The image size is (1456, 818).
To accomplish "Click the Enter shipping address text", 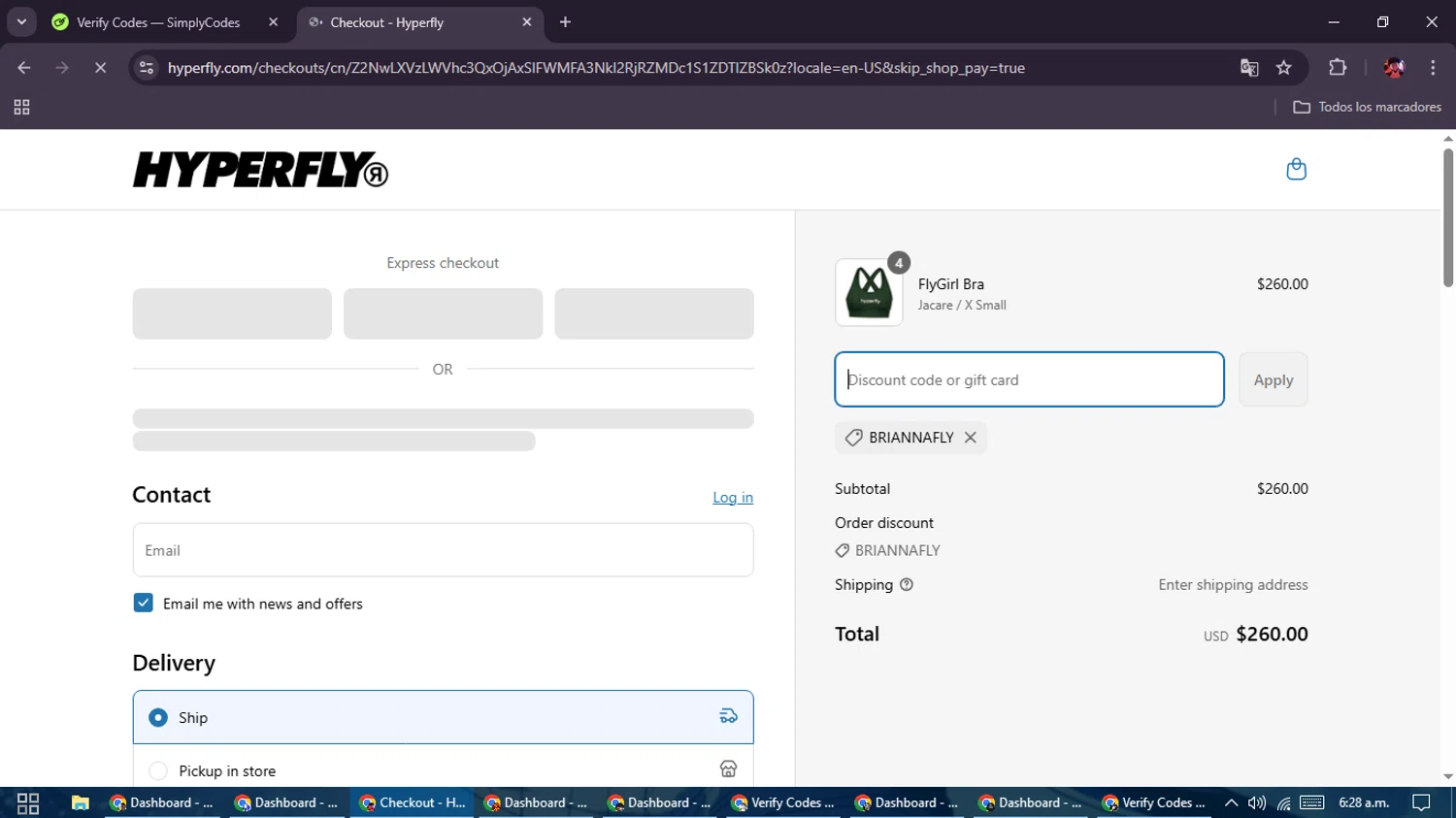I will coord(1233,585).
